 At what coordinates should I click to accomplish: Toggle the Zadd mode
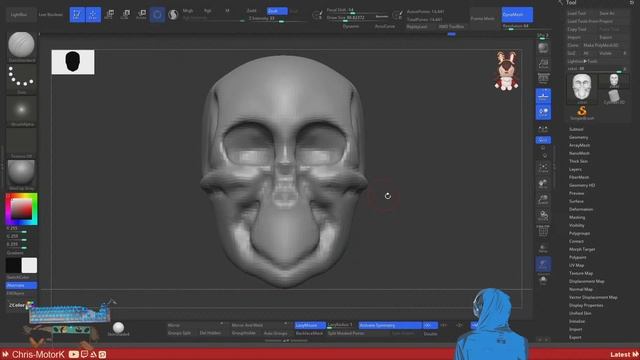[252, 11]
